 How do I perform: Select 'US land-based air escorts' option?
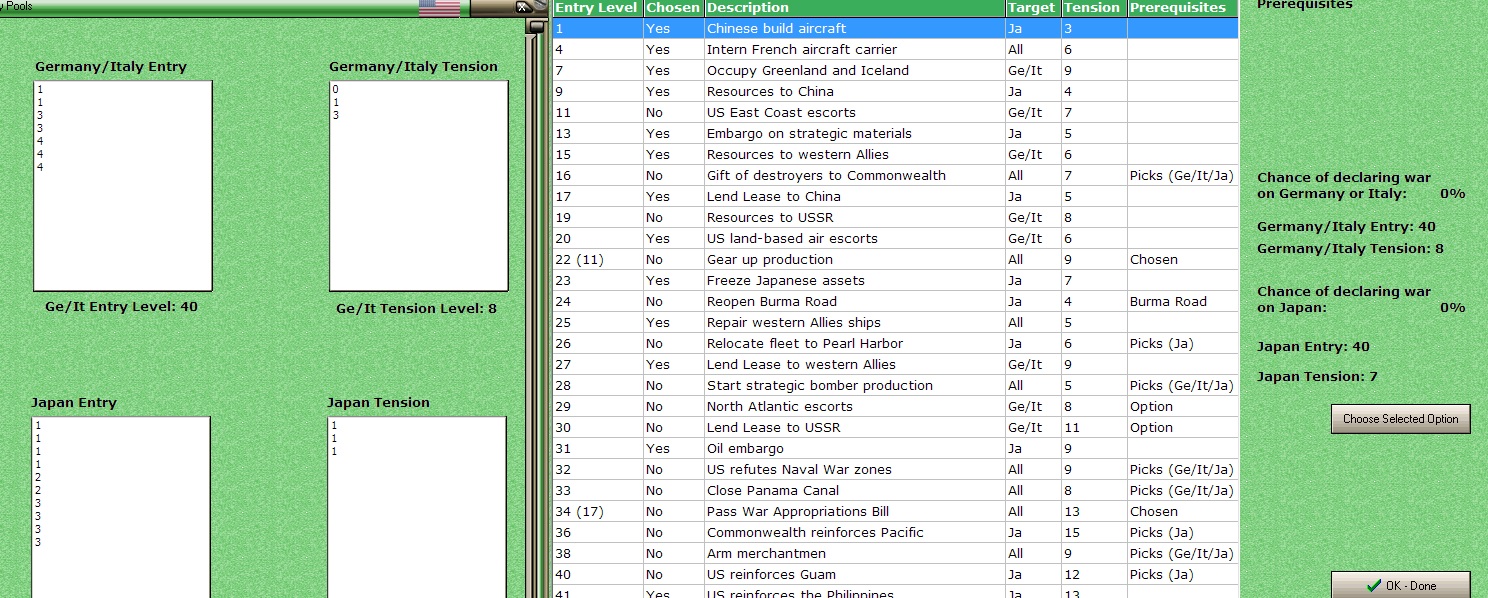click(x=895, y=239)
